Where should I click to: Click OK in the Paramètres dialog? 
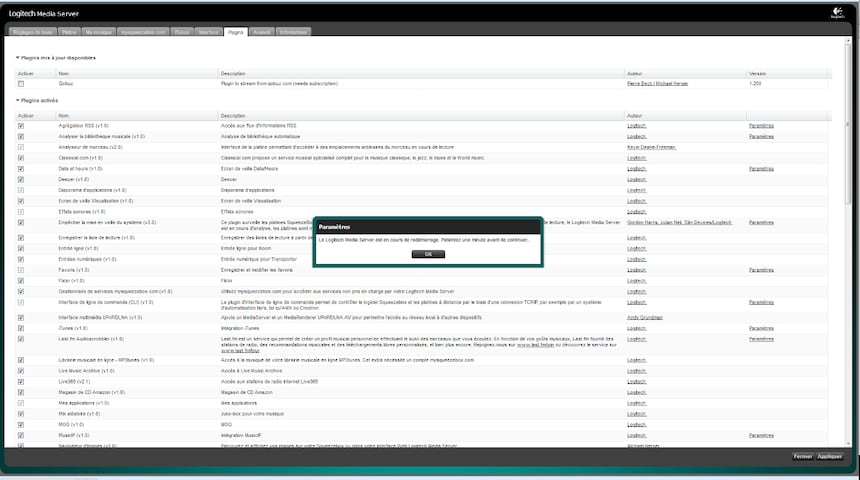[x=428, y=254]
